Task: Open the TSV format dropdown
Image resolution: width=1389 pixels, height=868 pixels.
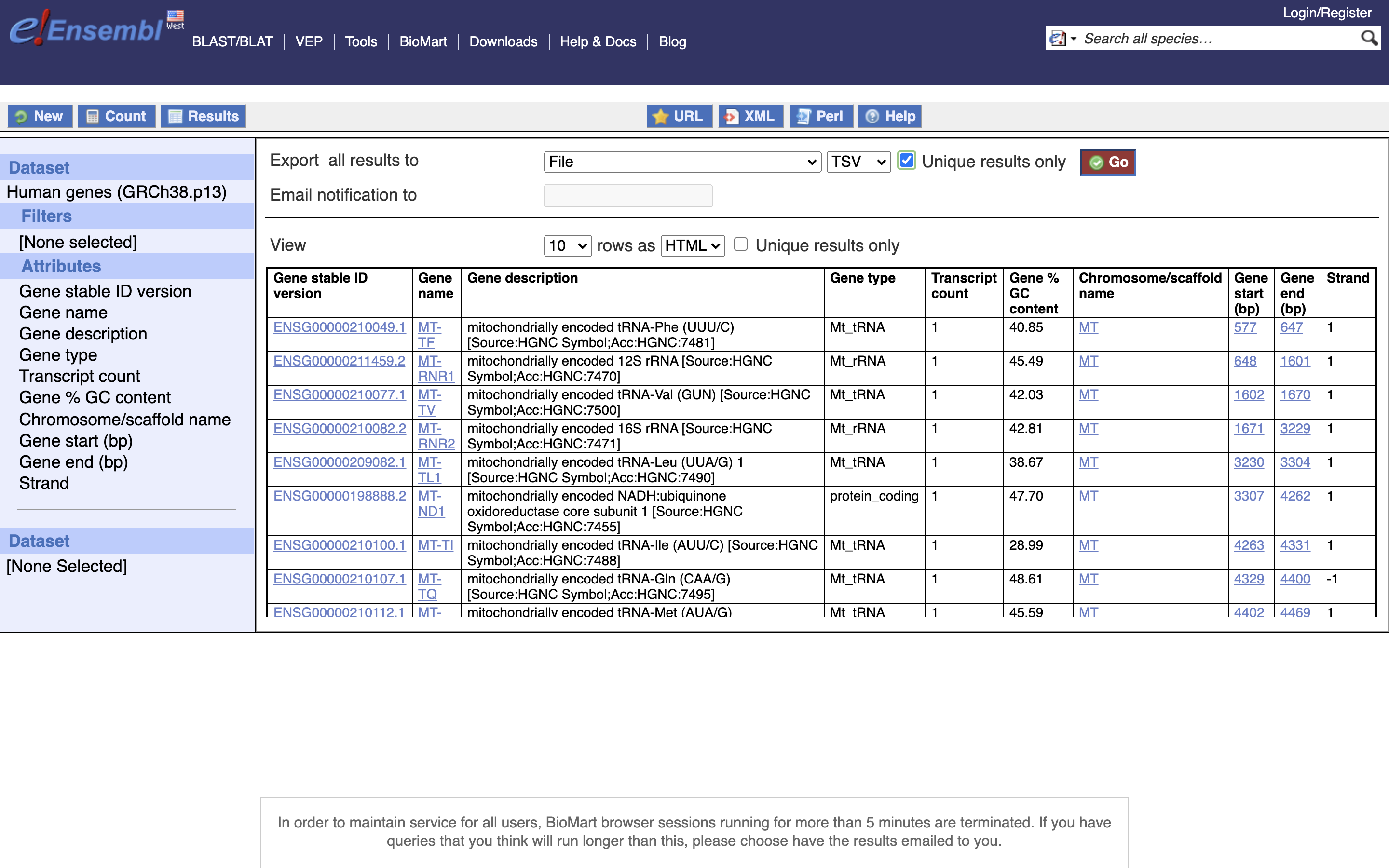Action: [858, 162]
